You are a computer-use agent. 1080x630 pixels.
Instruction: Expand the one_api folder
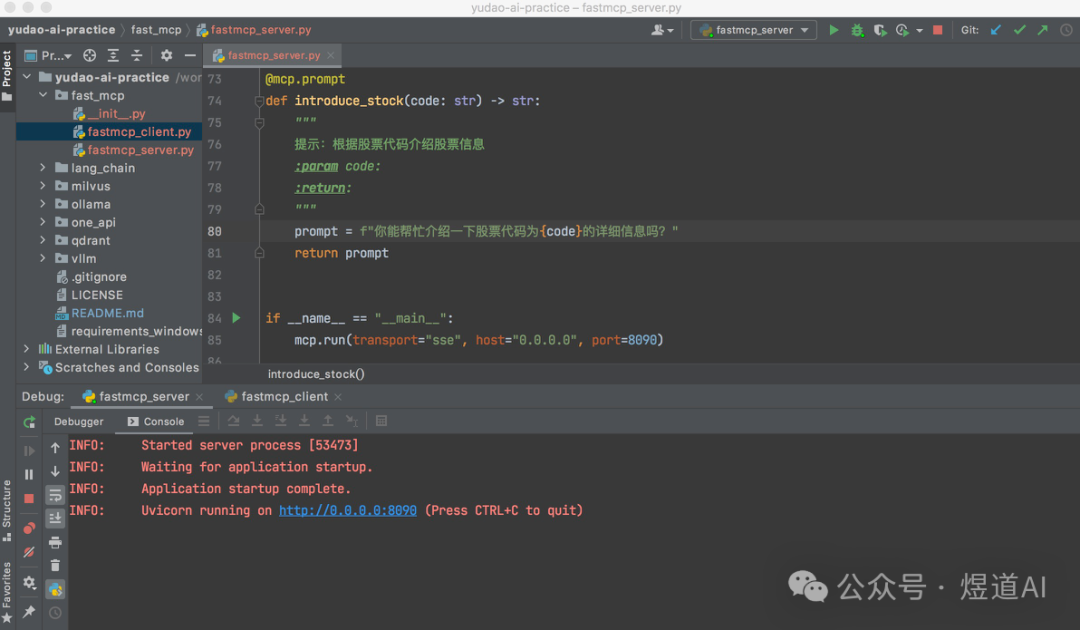[43, 222]
